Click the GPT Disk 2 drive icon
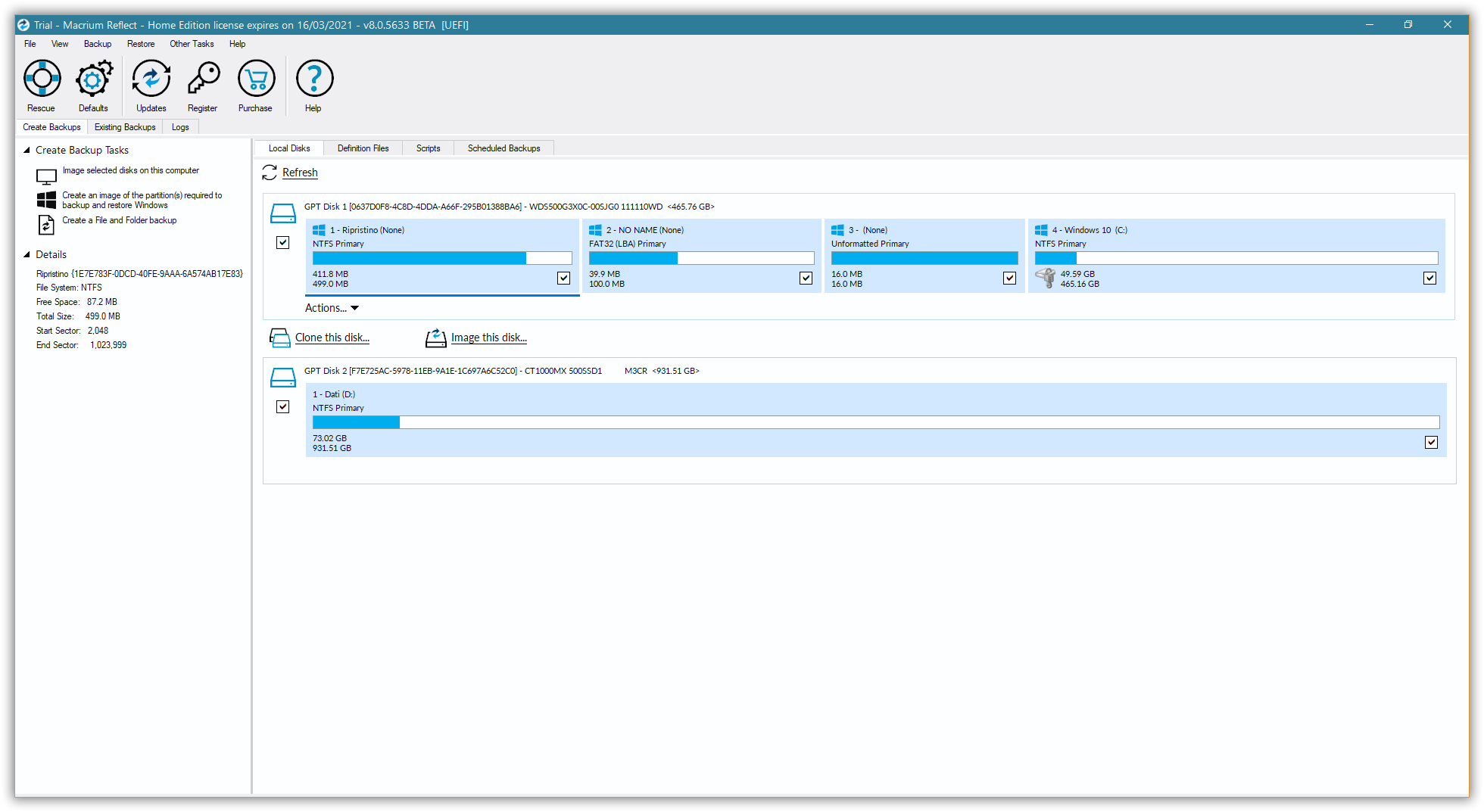 coord(283,378)
